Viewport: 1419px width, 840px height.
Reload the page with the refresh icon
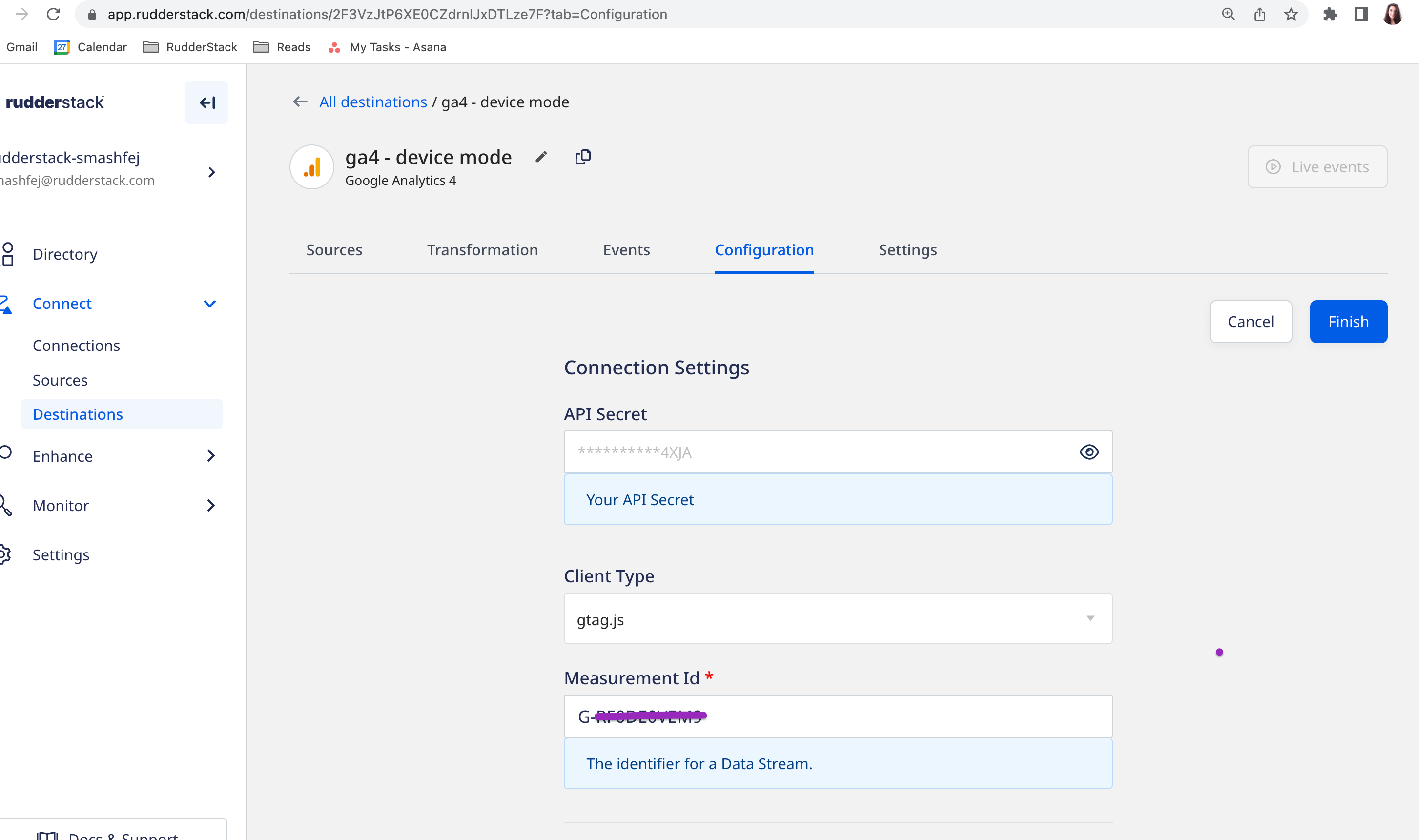[53, 14]
